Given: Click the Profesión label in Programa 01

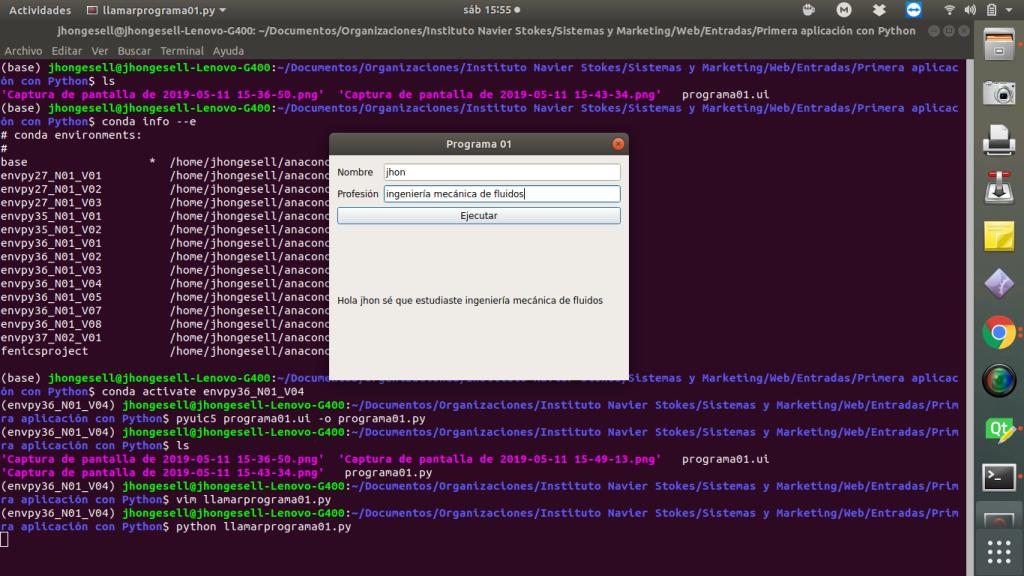Looking at the screenshot, I should tap(358, 194).
